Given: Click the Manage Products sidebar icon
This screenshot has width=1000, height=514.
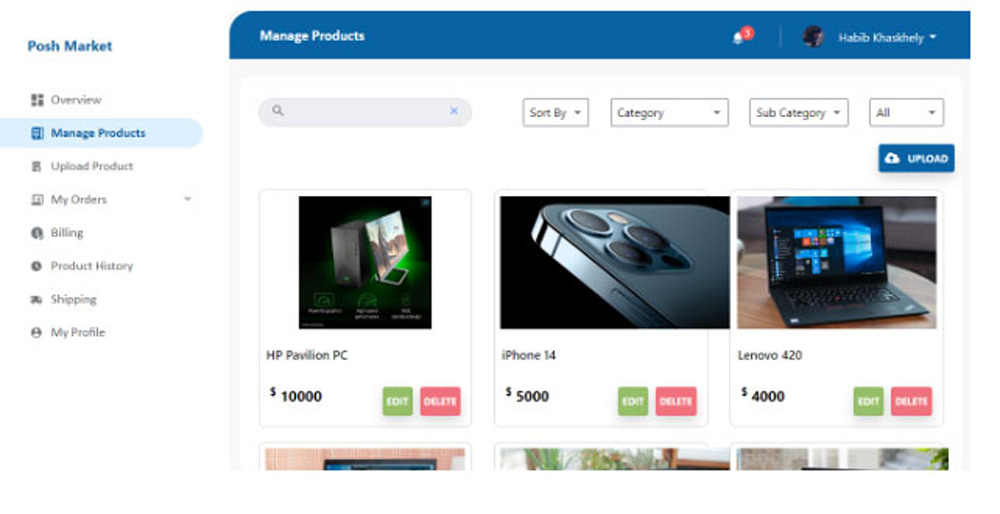Looking at the screenshot, I should coord(37,133).
